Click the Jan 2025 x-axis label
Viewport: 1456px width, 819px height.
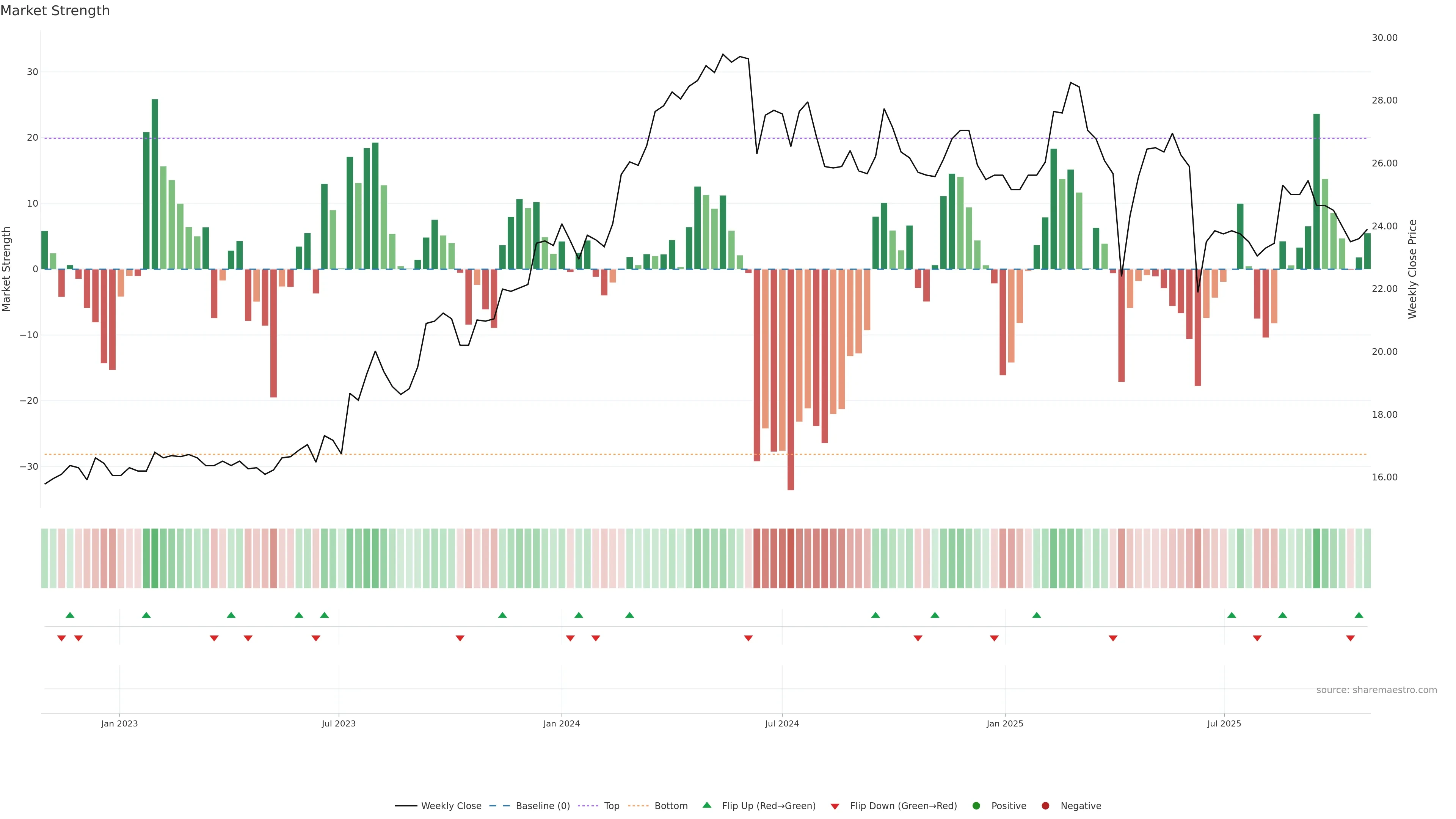pos(1004,723)
